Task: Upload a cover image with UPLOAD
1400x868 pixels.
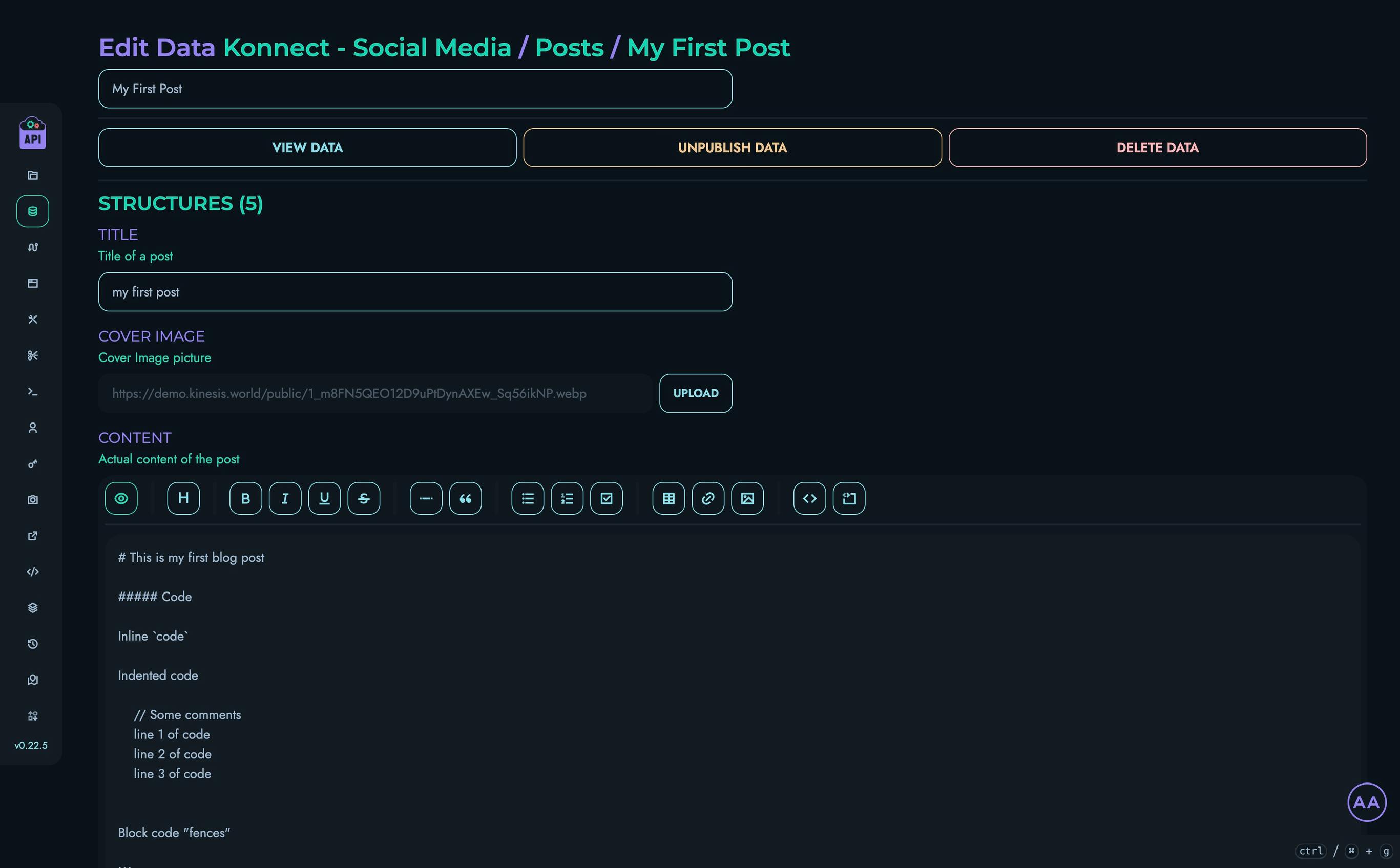Action: pos(696,393)
